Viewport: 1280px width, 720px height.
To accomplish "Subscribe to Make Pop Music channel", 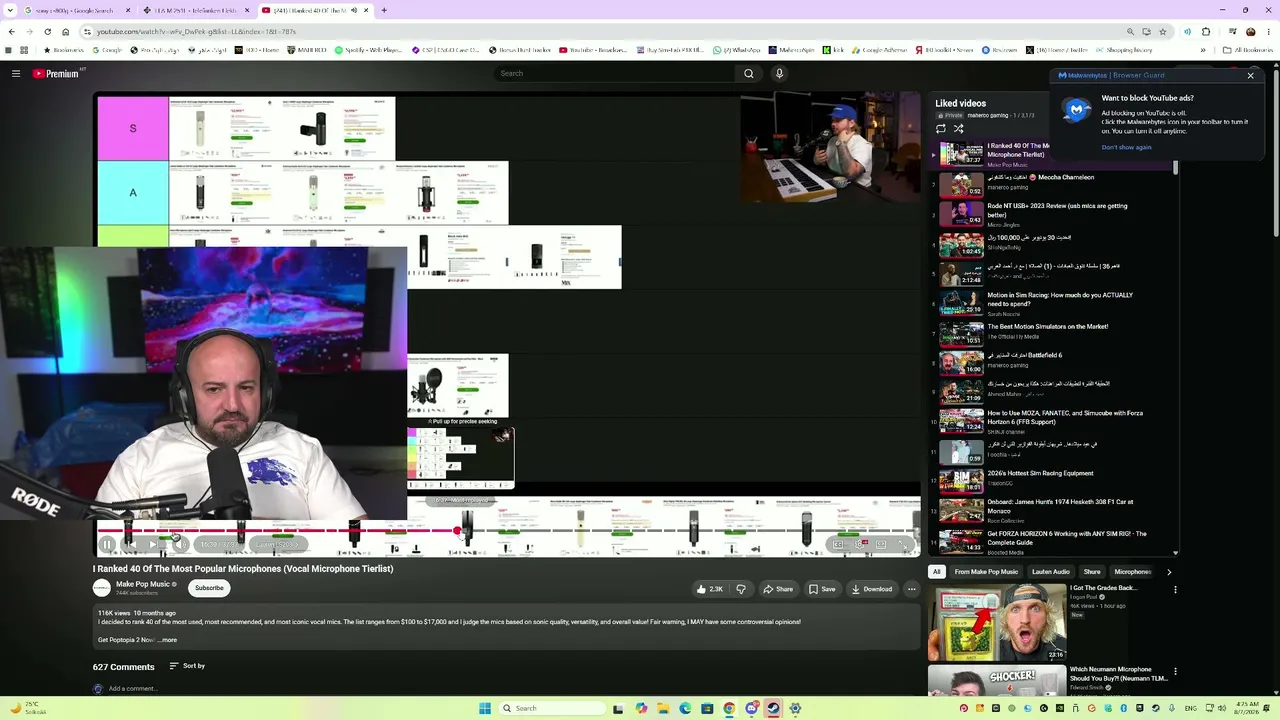I will tap(209, 588).
